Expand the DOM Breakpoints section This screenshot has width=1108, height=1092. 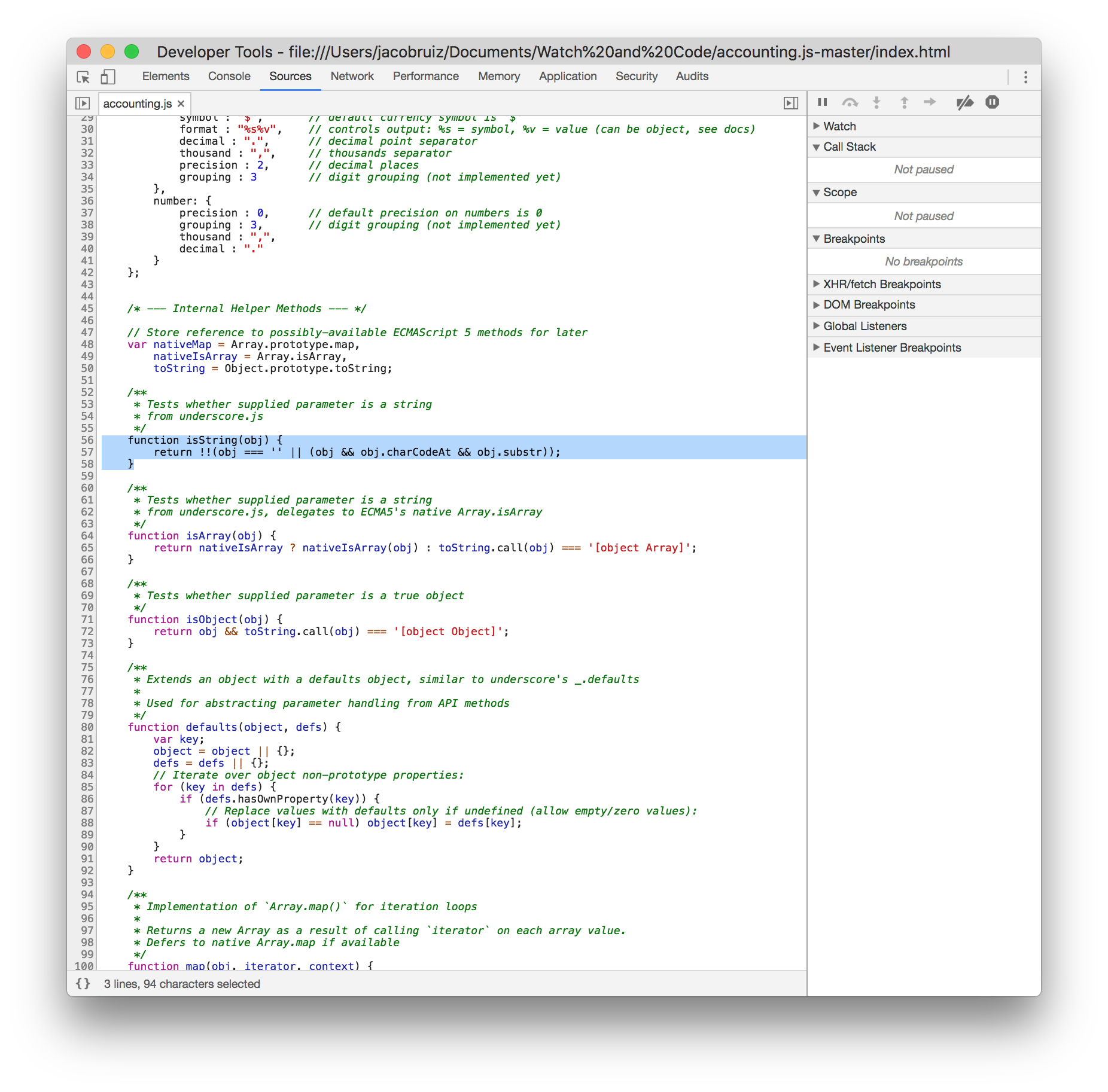924,304
